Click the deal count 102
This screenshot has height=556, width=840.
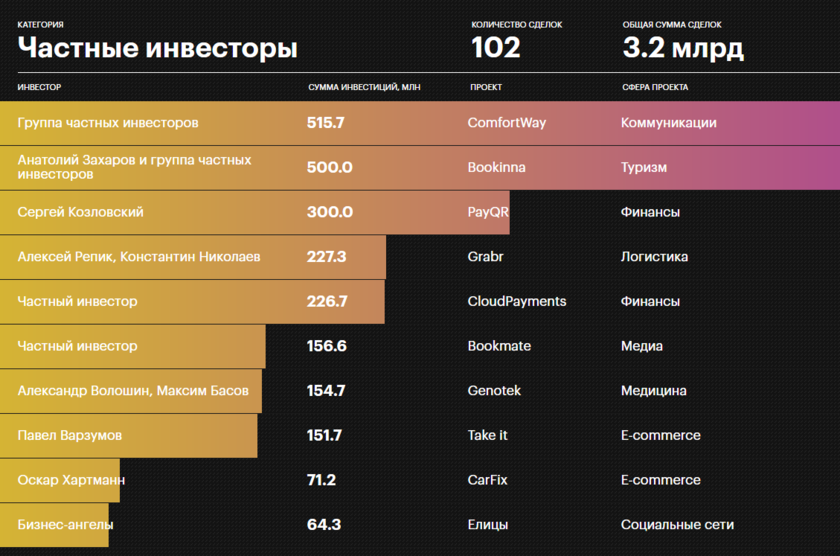click(496, 47)
